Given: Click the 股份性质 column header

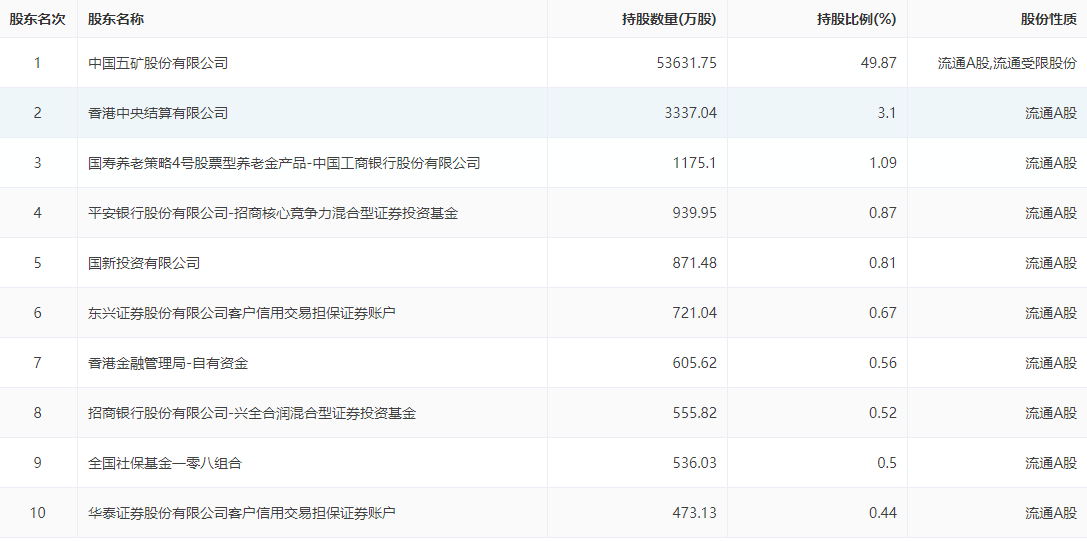Looking at the screenshot, I should 1048,19.
